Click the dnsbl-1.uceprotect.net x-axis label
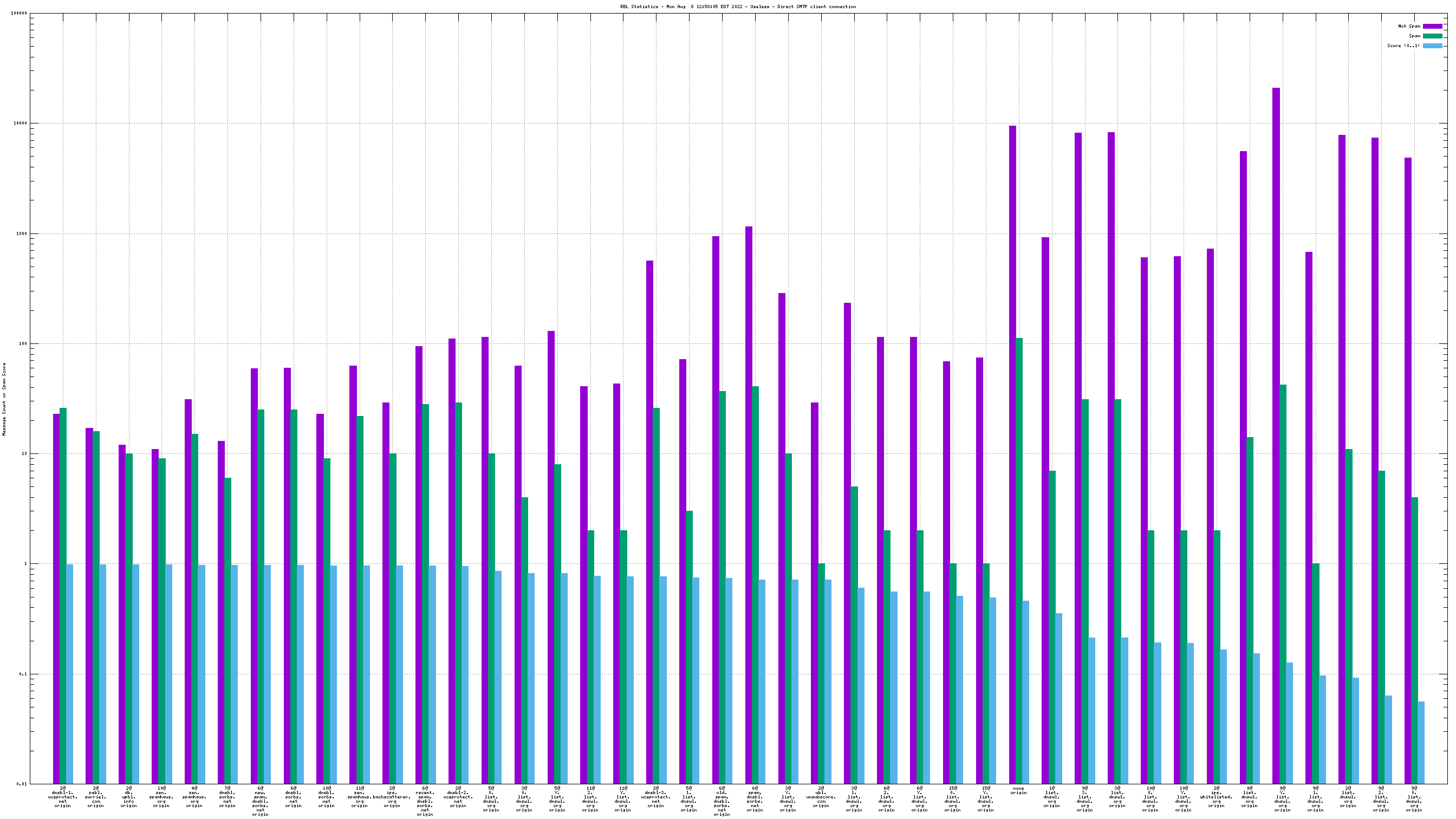The width and height of the screenshot is (1456, 819). pos(63,796)
